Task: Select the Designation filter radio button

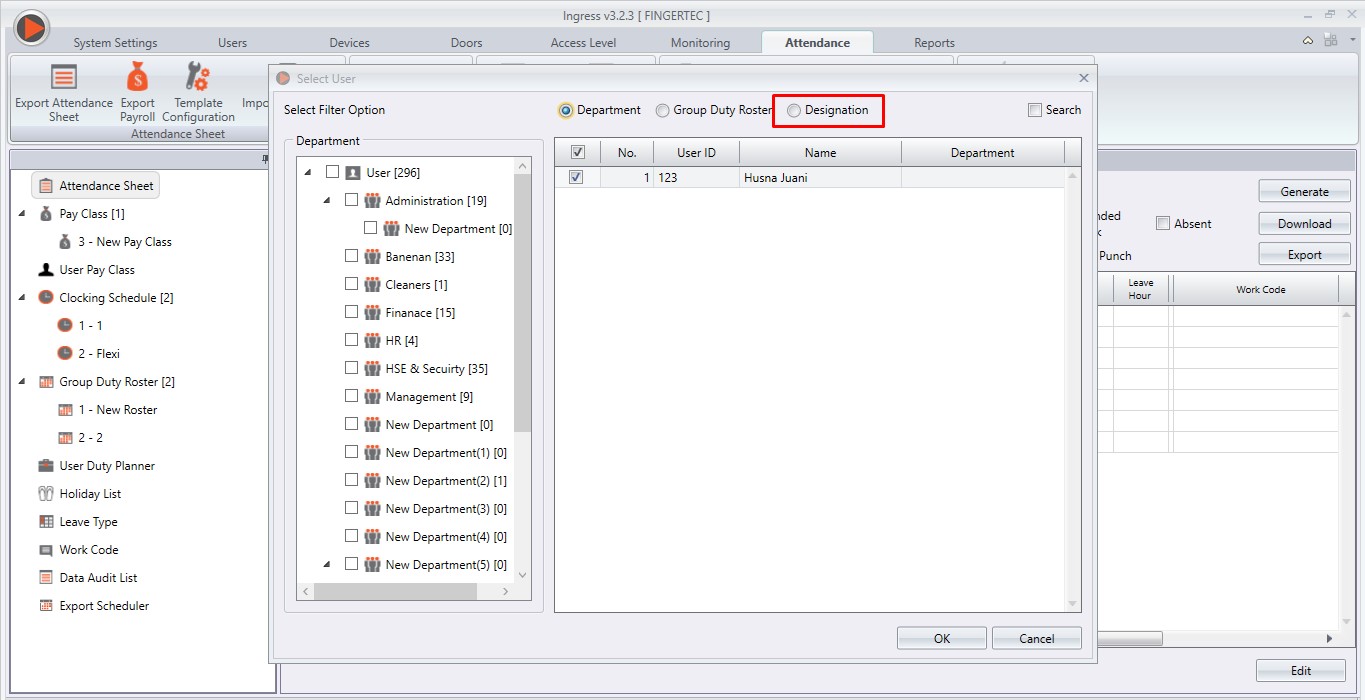Action: coord(794,110)
